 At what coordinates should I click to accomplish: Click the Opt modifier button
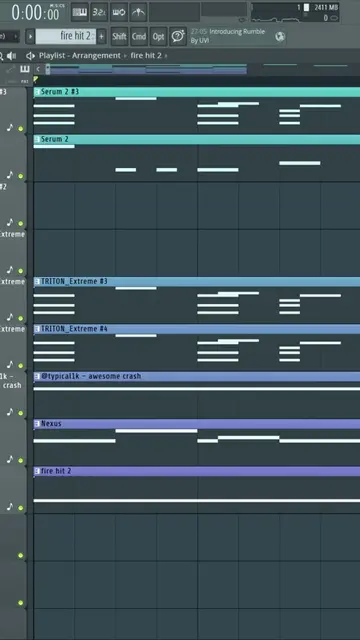tap(158, 36)
